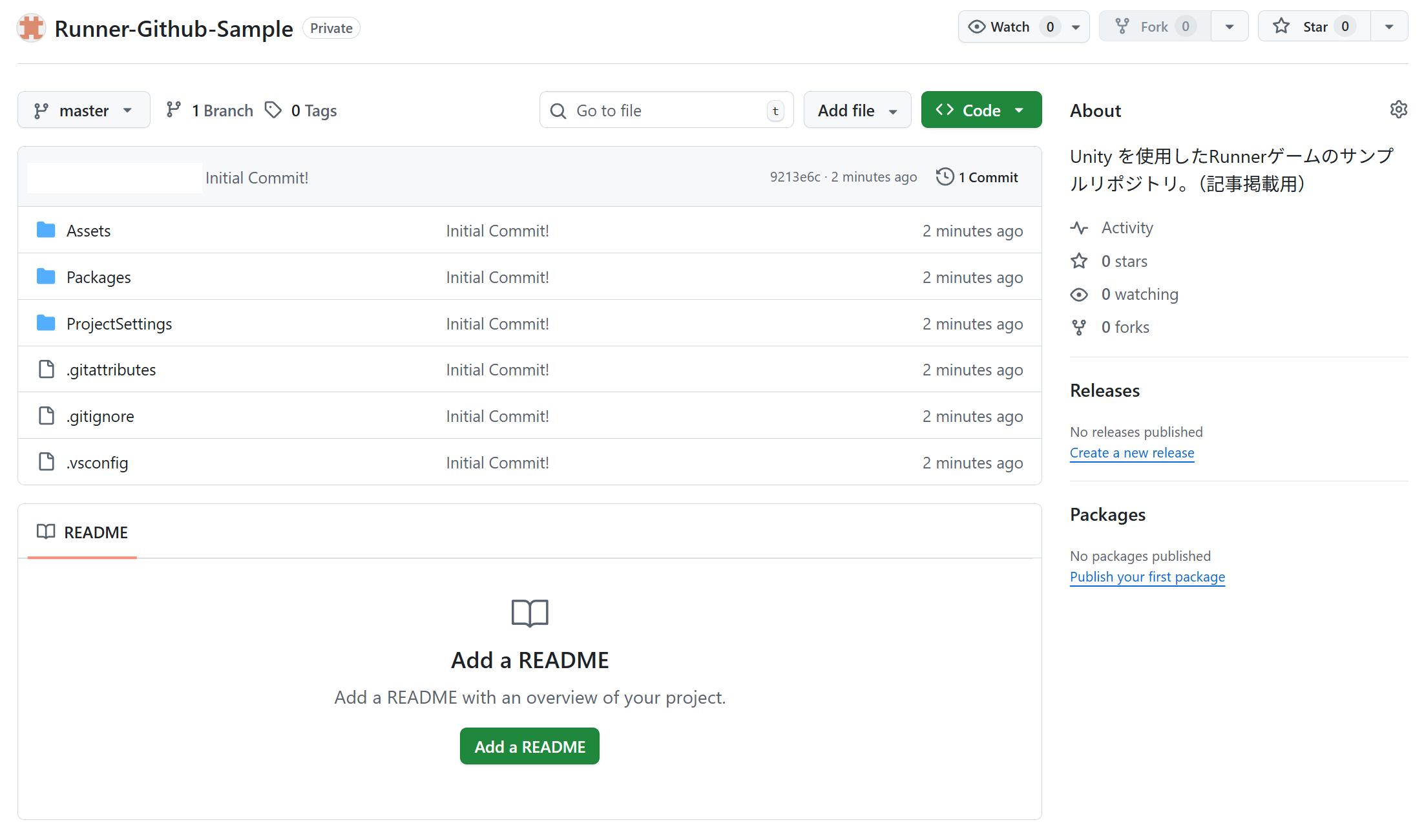Screen dimensions: 1424x840
Task: Open repository About settings gear icon
Action: tap(1398, 109)
